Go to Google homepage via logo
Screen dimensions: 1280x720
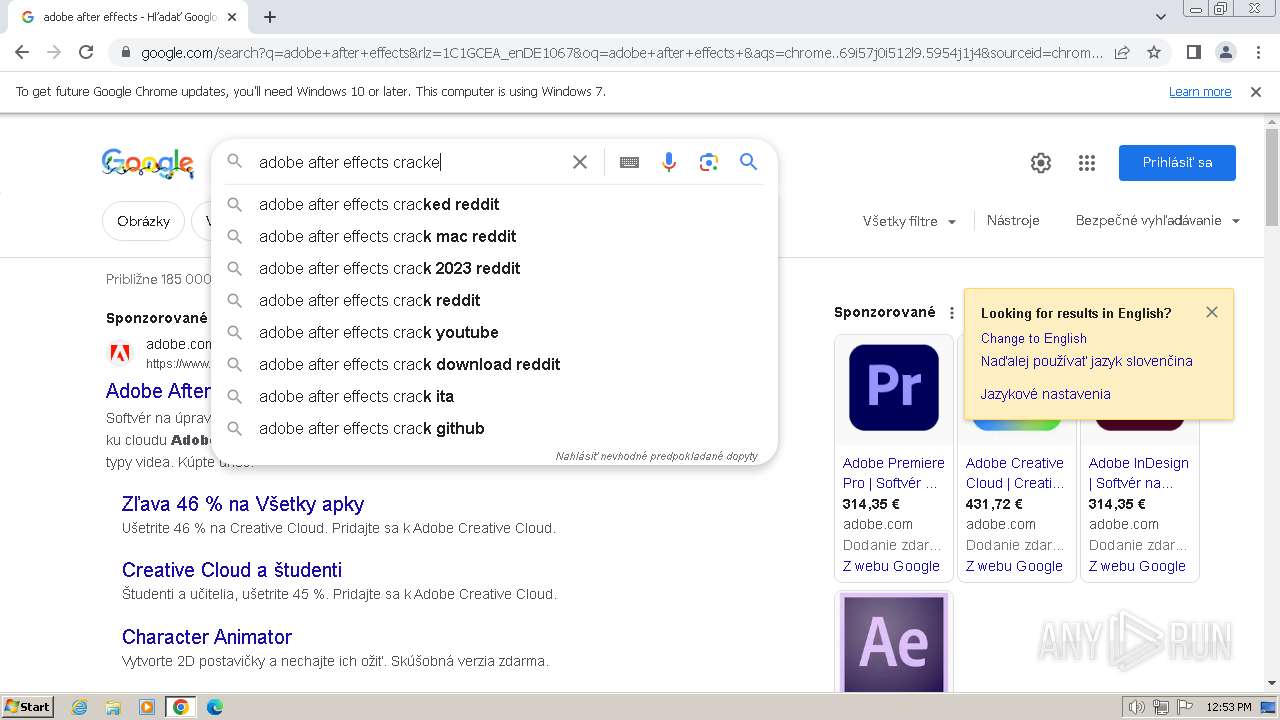click(147, 163)
